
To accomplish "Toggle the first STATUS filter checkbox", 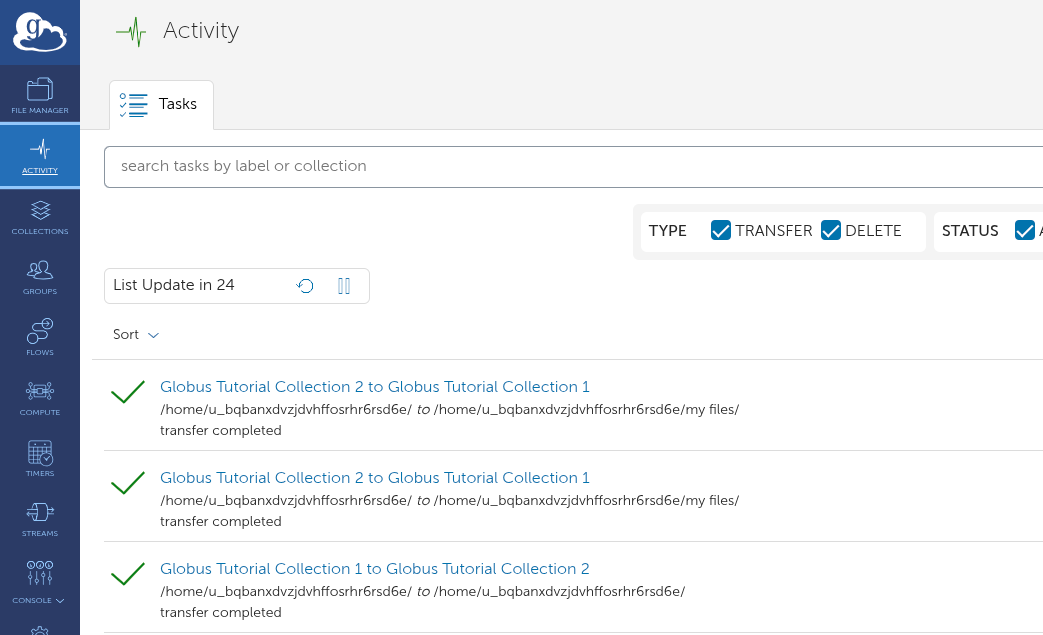I will coord(1024,231).
